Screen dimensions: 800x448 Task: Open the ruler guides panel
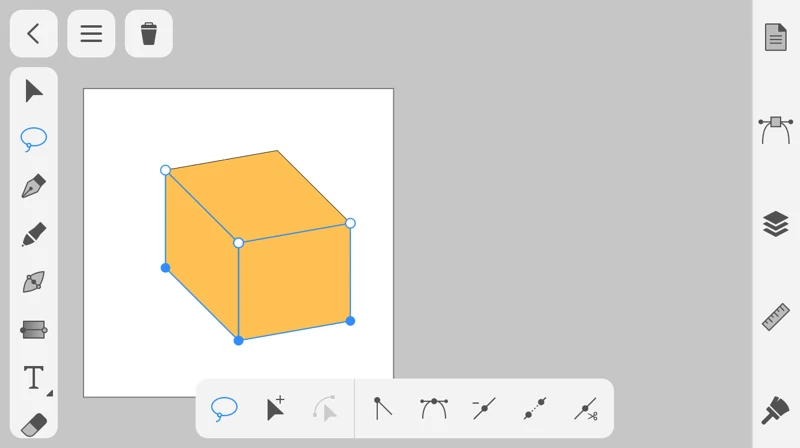pyautogui.click(x=776, y=317)
